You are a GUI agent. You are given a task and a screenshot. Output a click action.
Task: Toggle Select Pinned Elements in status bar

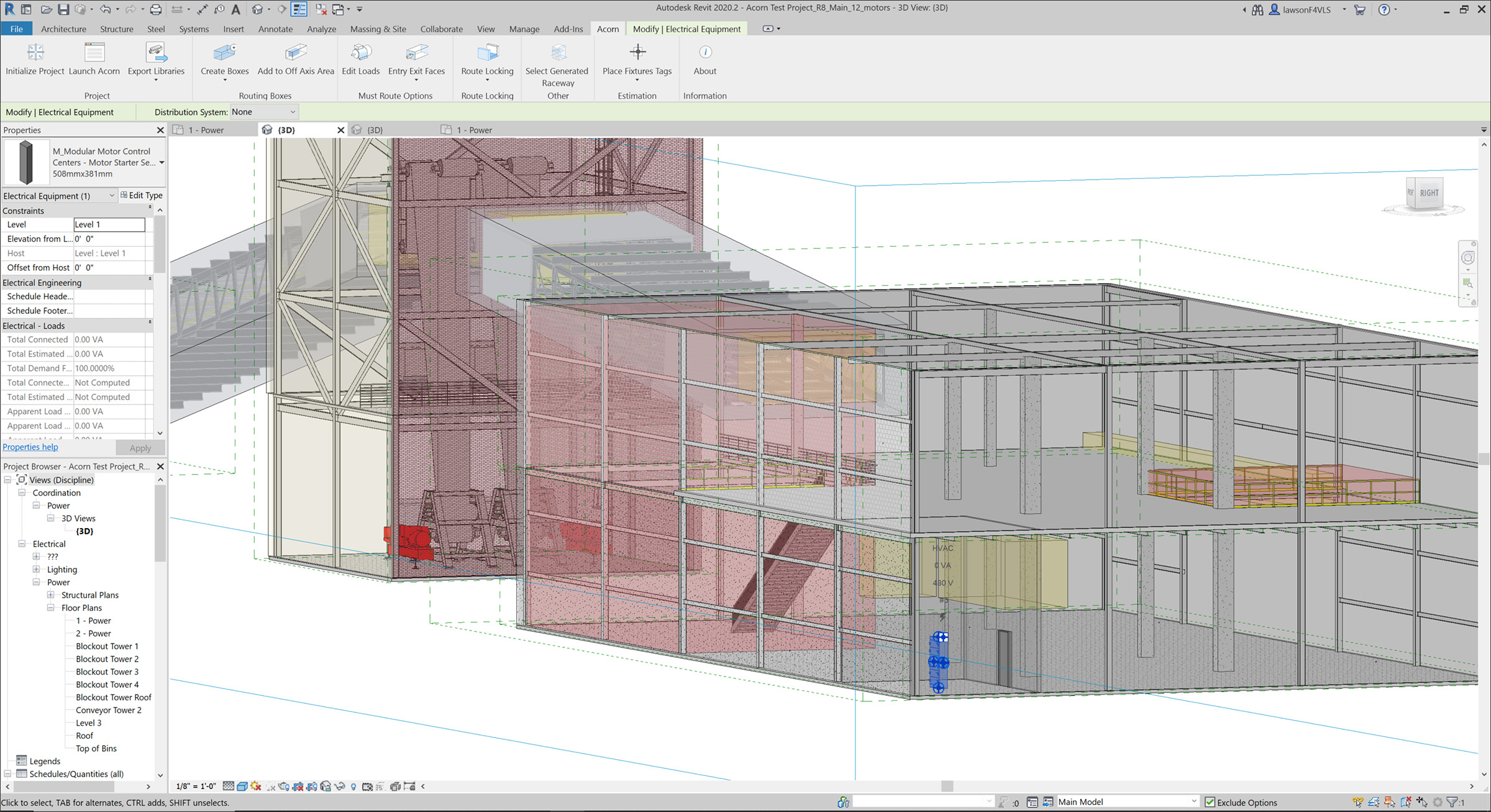(1390, 802)
